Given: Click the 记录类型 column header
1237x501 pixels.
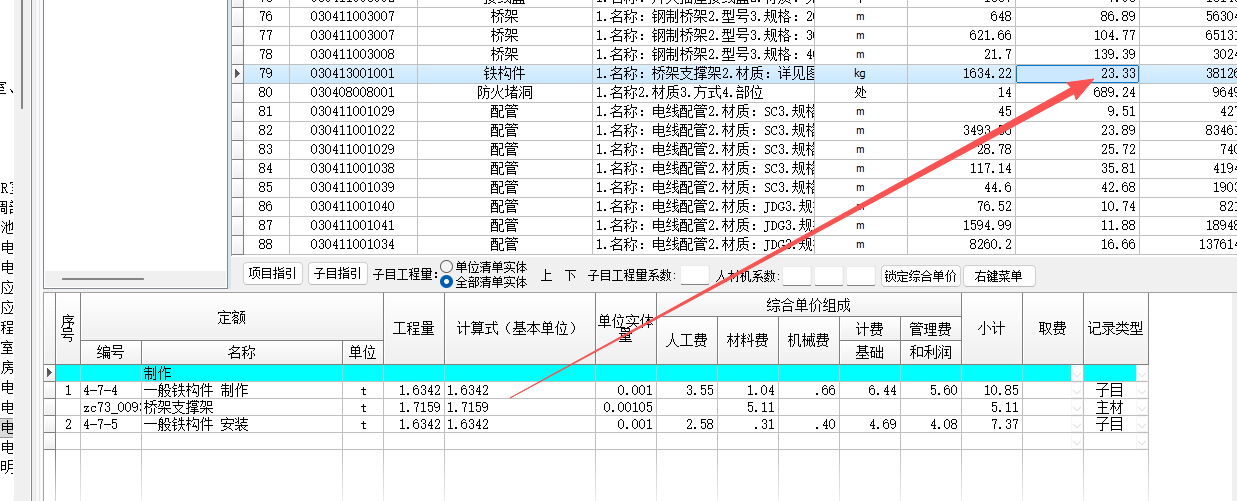Looking at the screenshot, I should [x=1115, y=328].
